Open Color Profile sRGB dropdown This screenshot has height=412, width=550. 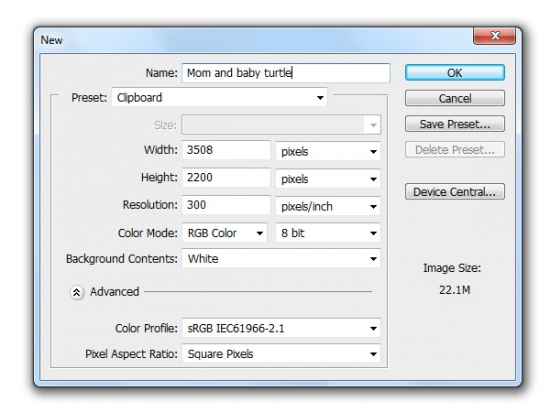[x=281, y=328]
